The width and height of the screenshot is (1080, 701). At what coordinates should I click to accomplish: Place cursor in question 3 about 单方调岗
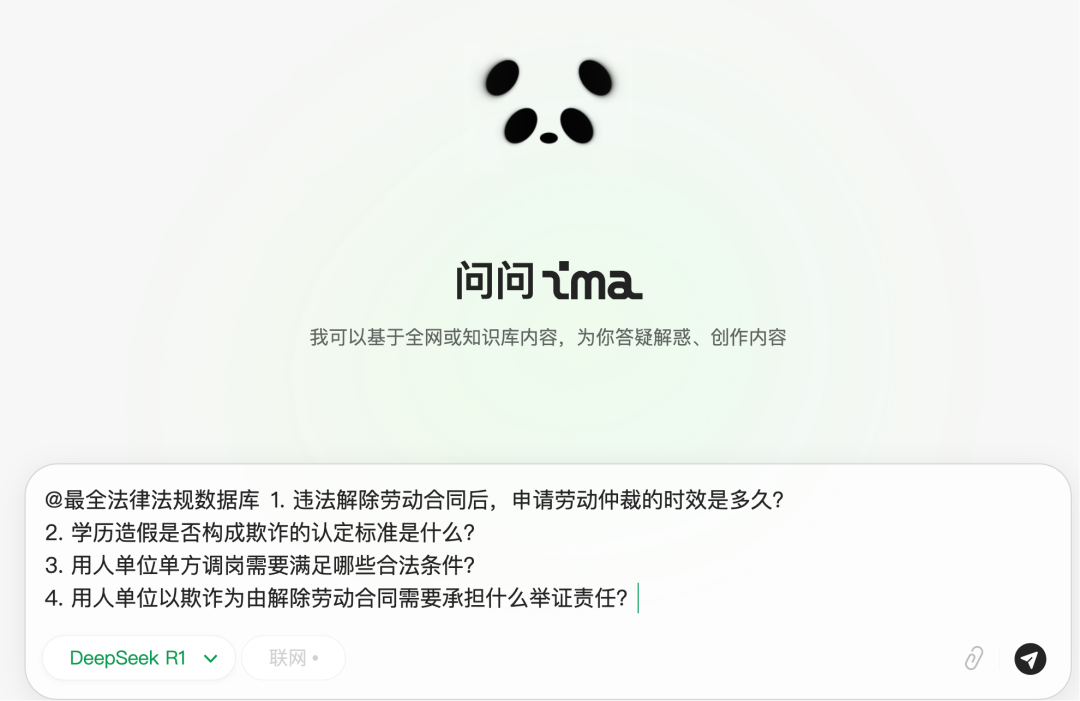tap(260, 565)
